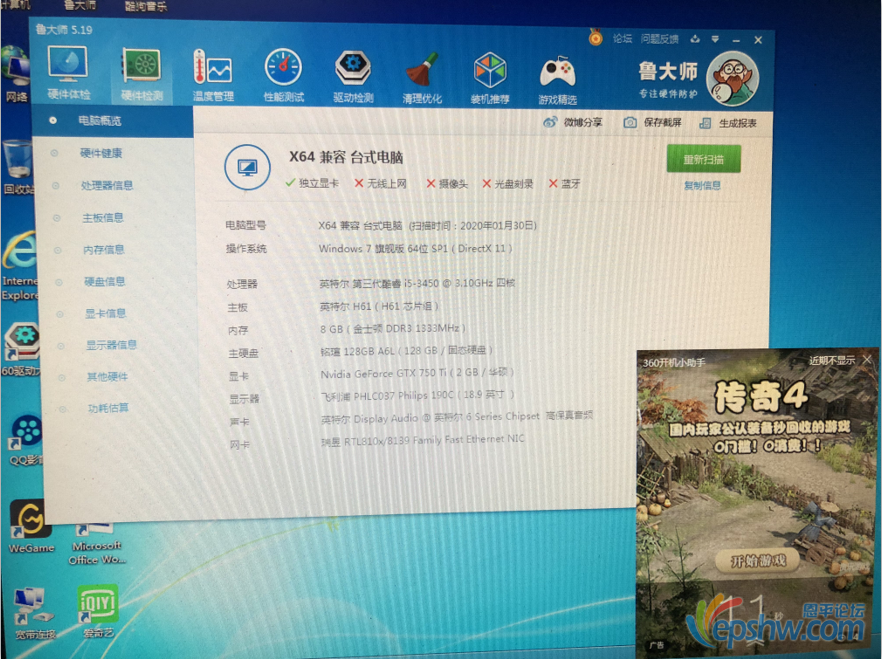The height and width of the screenshot is (659, 882).
Task: Select 内存信息 in the sidebar
Action: pyautogui.click(x=104, y=250)
